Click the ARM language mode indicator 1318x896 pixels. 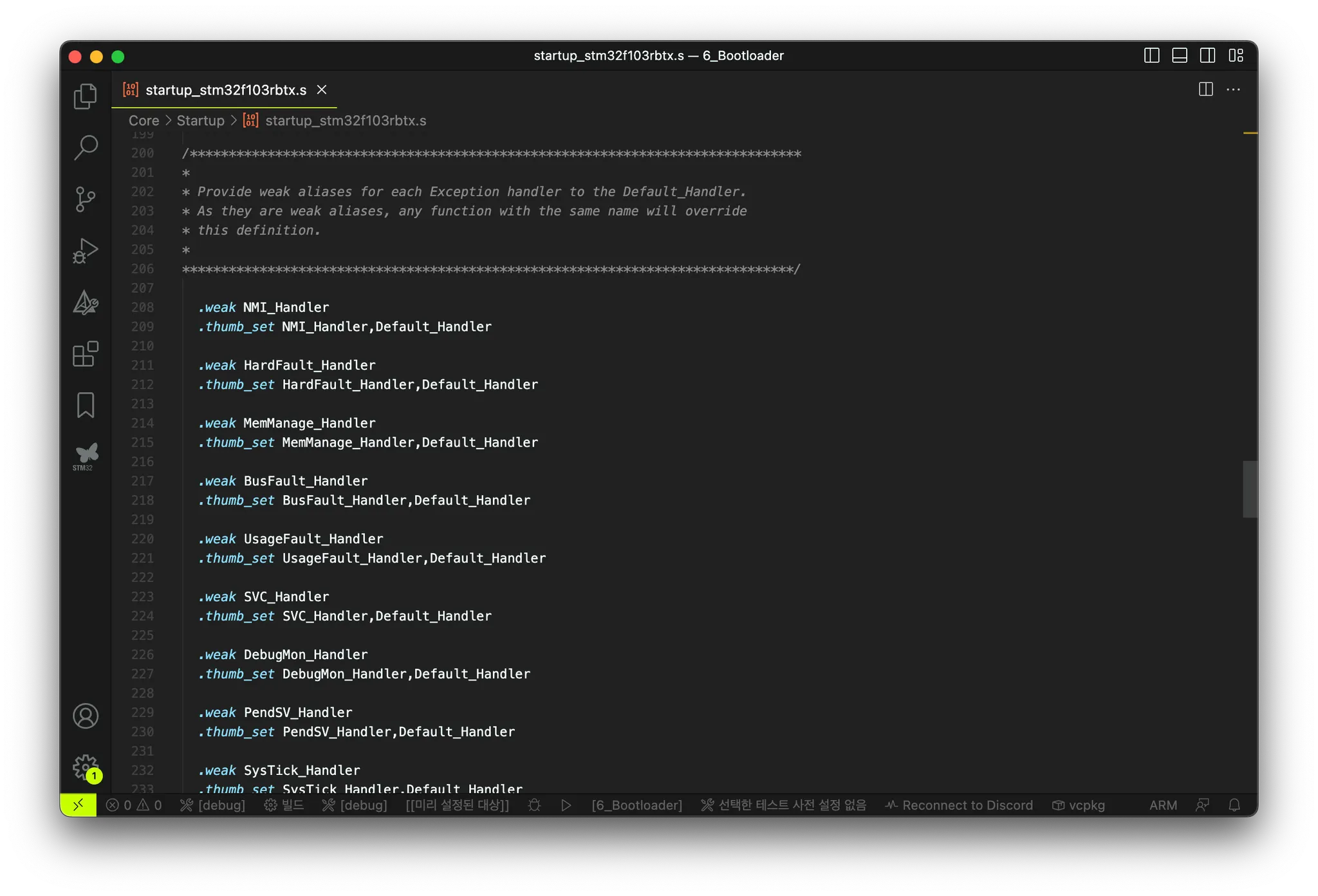(x=1163, y=805)
